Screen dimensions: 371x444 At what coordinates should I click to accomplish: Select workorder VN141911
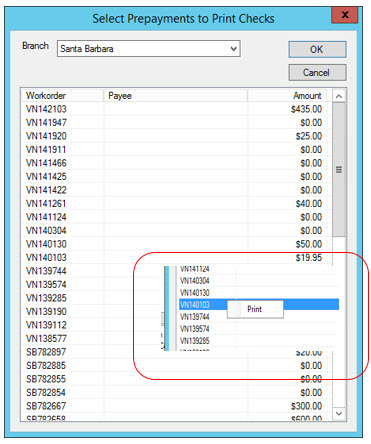(x=46, y=150)
